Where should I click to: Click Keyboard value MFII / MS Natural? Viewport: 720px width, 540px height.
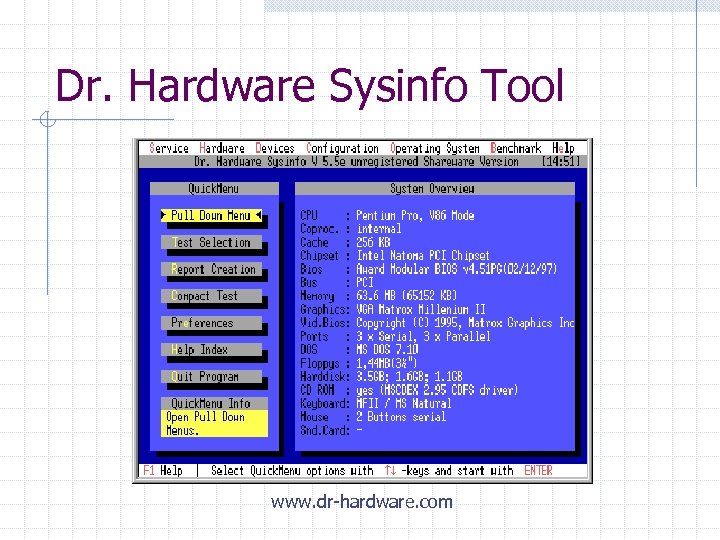[x=404, y=404]
